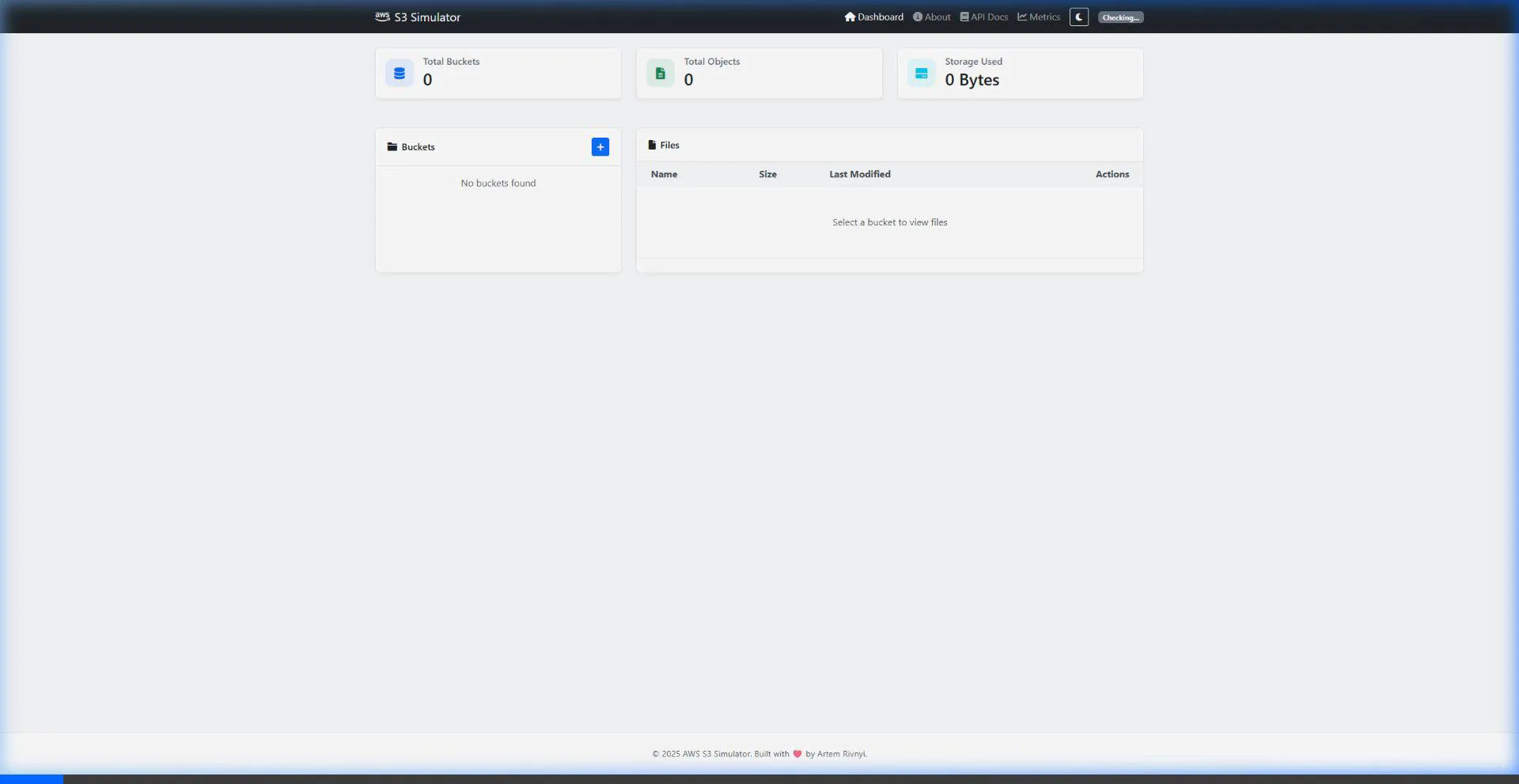Click the Total Buckets database icon
This screenshot has height=784, width=1519.
400,73
